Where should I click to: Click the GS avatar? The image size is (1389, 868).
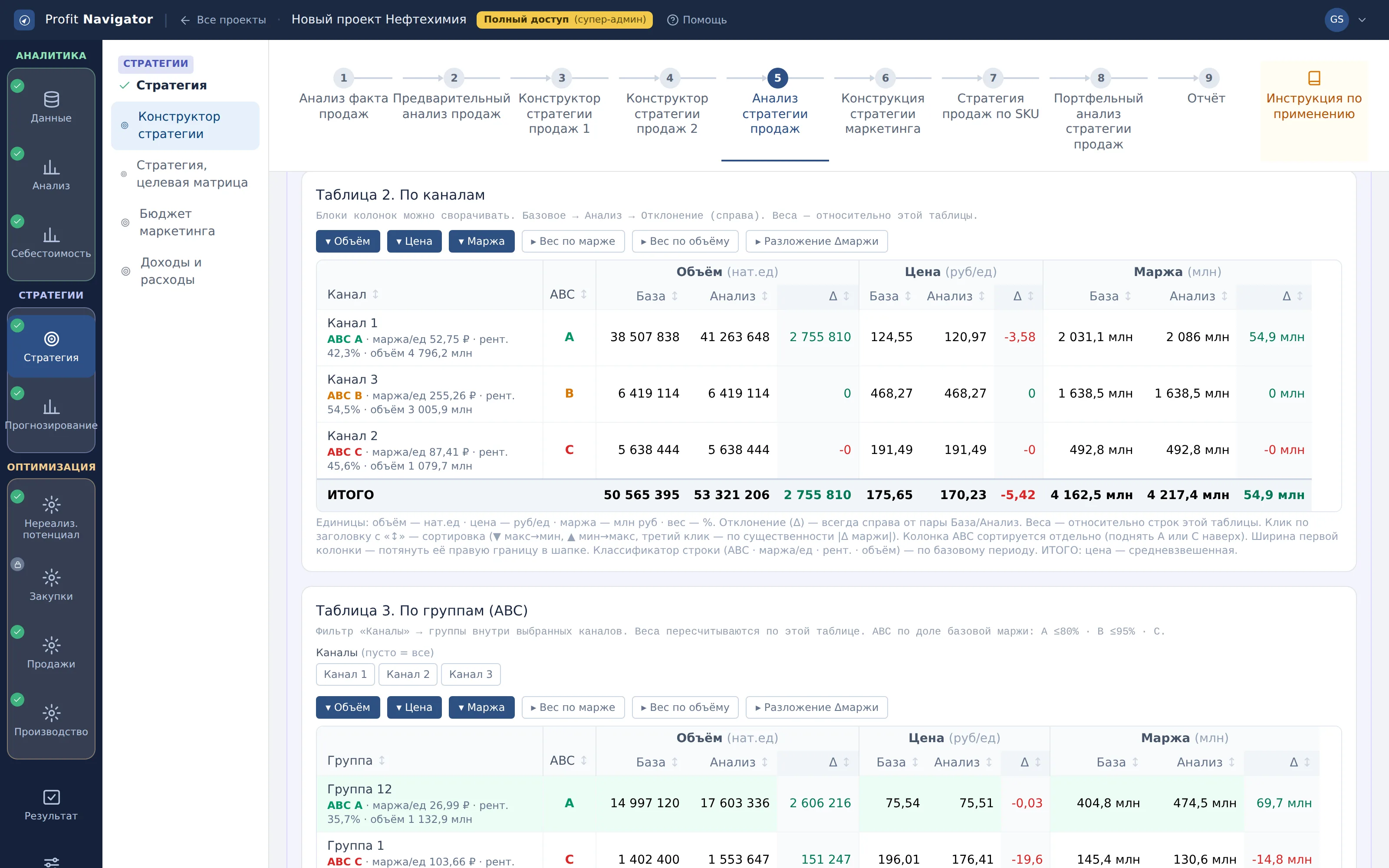[x=1337, y=20]
